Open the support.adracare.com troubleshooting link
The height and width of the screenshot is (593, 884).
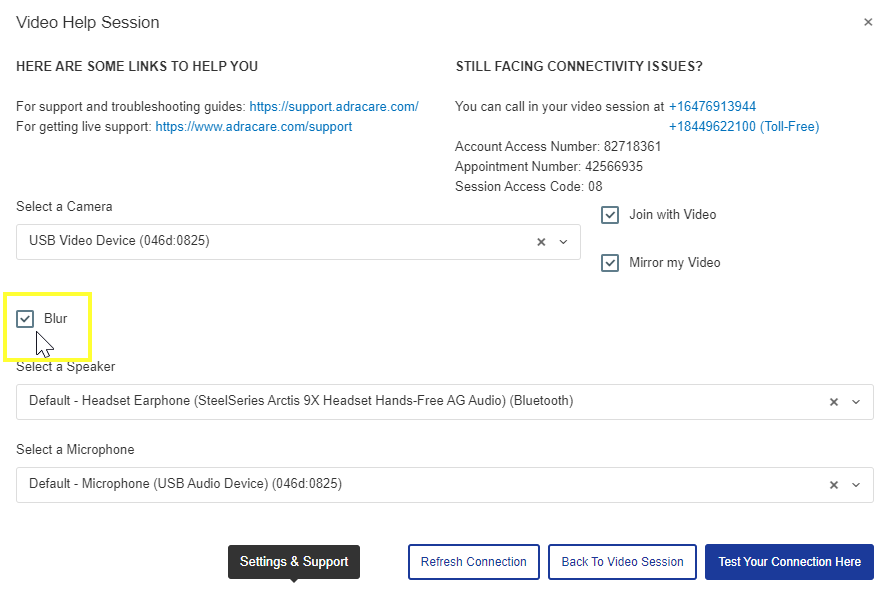click(334, 107)
